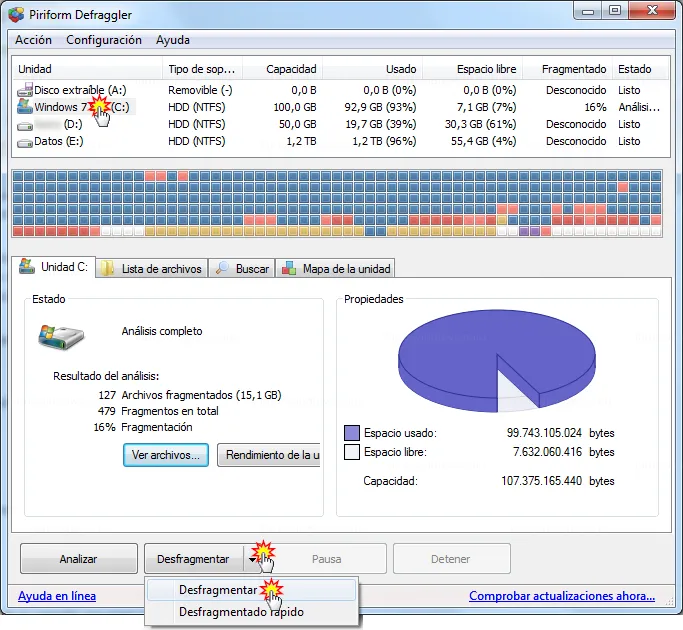Click the Espacio libre white color swatch
Image resolution: width=683 pixels, height=630 pixels.
click(352, 452)
